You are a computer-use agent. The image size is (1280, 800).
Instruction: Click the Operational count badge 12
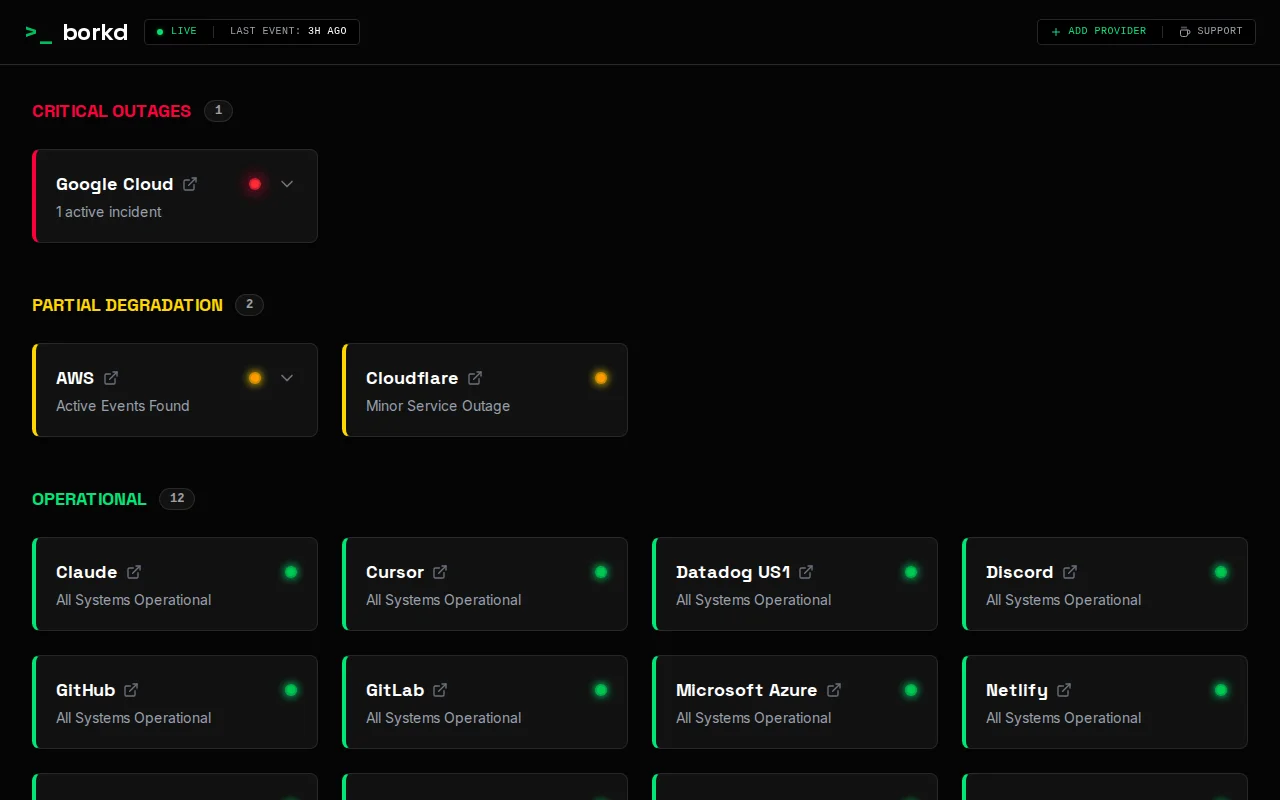(177, 499)
